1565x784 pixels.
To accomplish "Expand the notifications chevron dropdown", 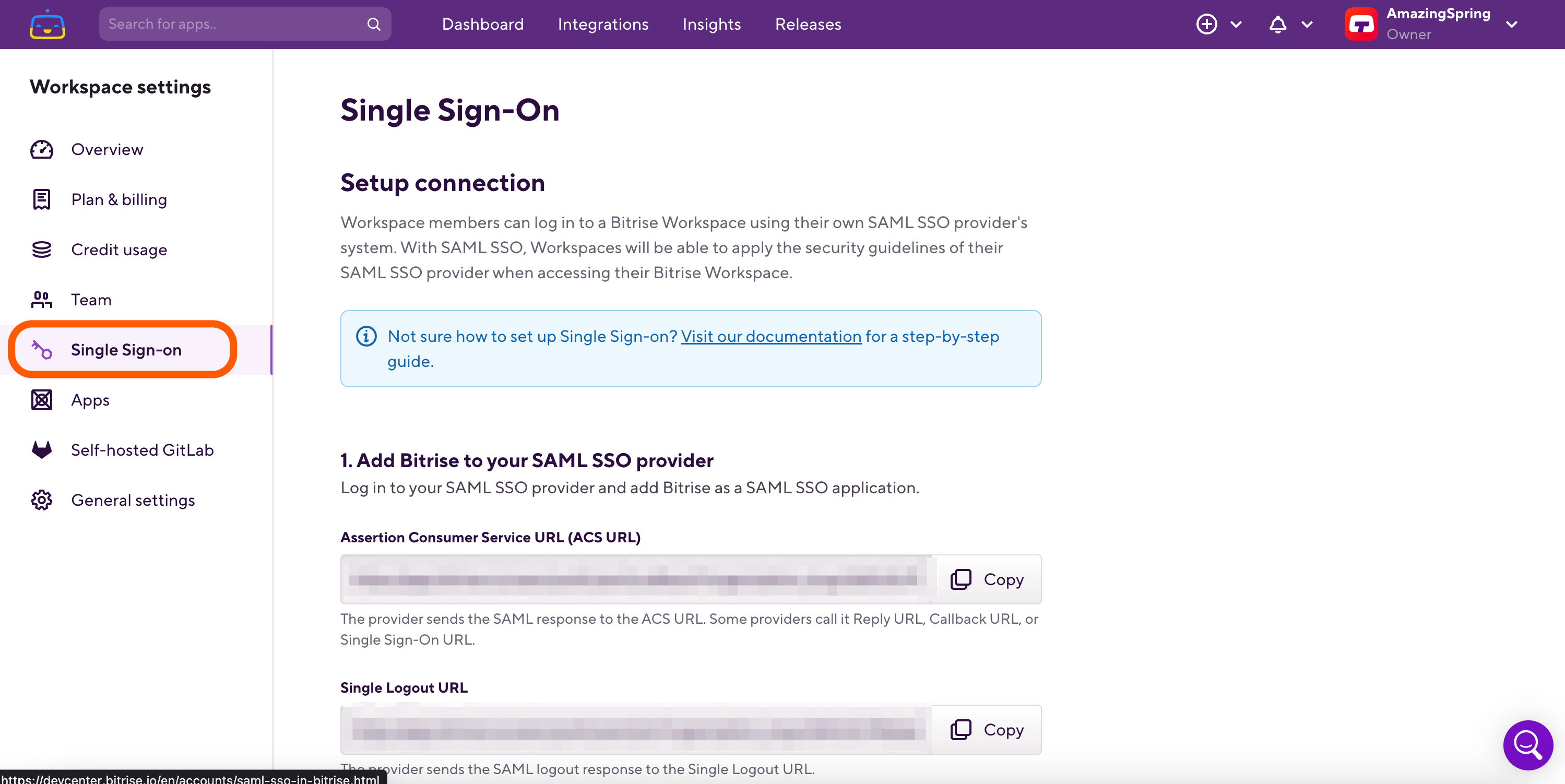I will point(1308,25).
